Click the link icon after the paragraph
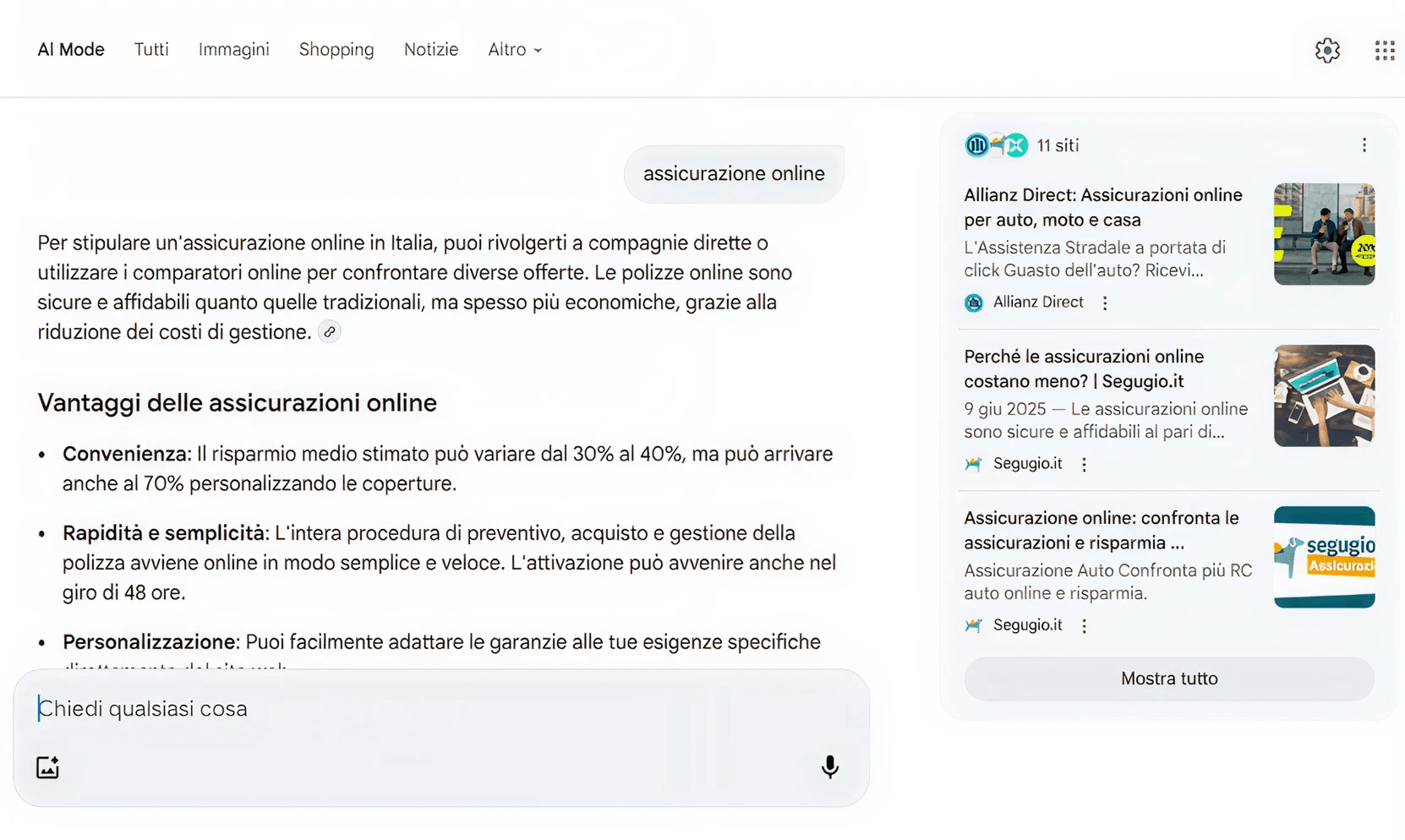 click(x=330, y=332)
